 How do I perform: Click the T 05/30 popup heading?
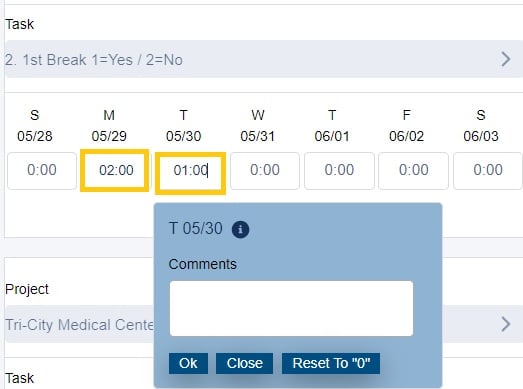click(196, 229)
